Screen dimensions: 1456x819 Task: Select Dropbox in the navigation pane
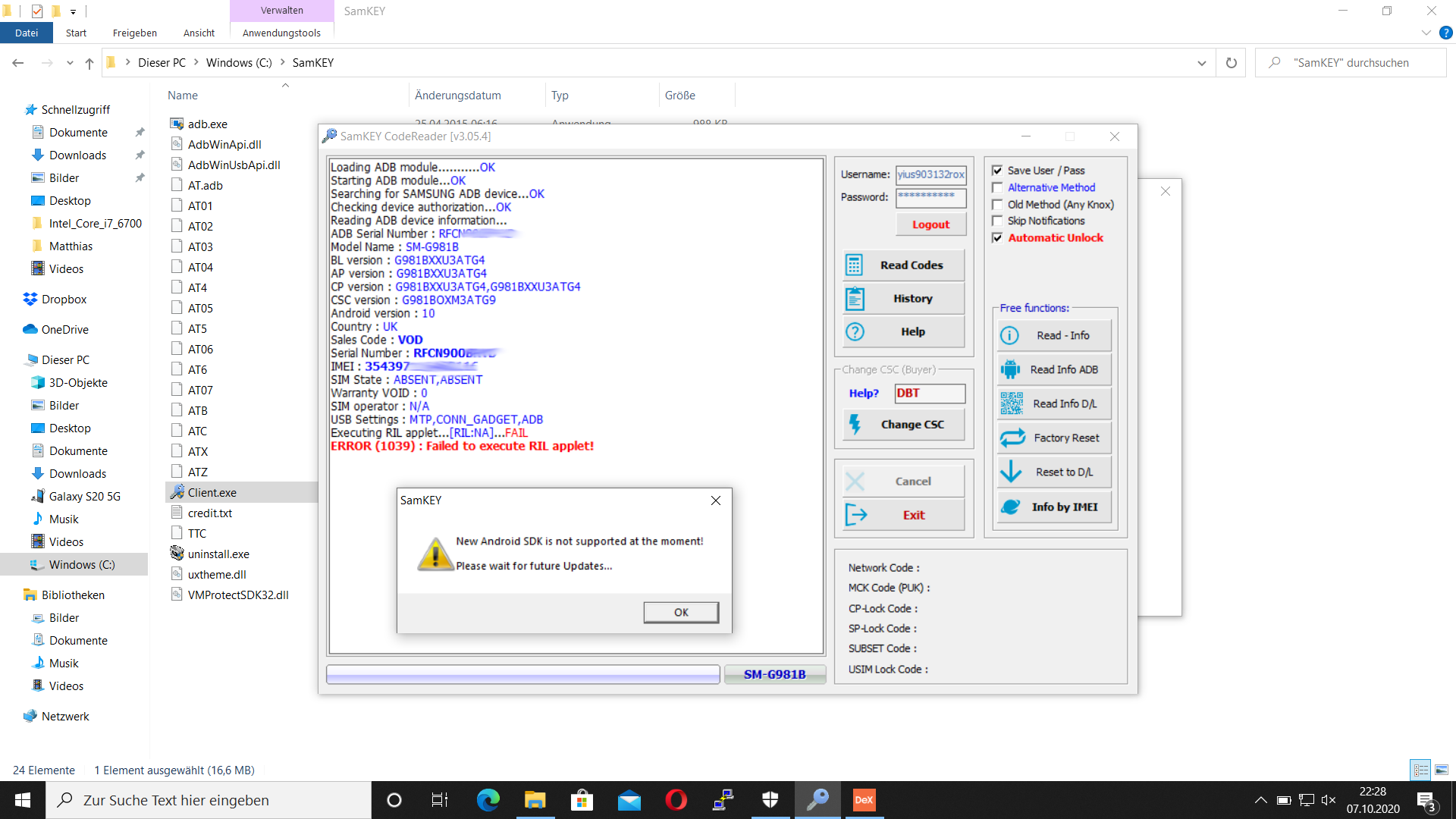click(64, 300)
